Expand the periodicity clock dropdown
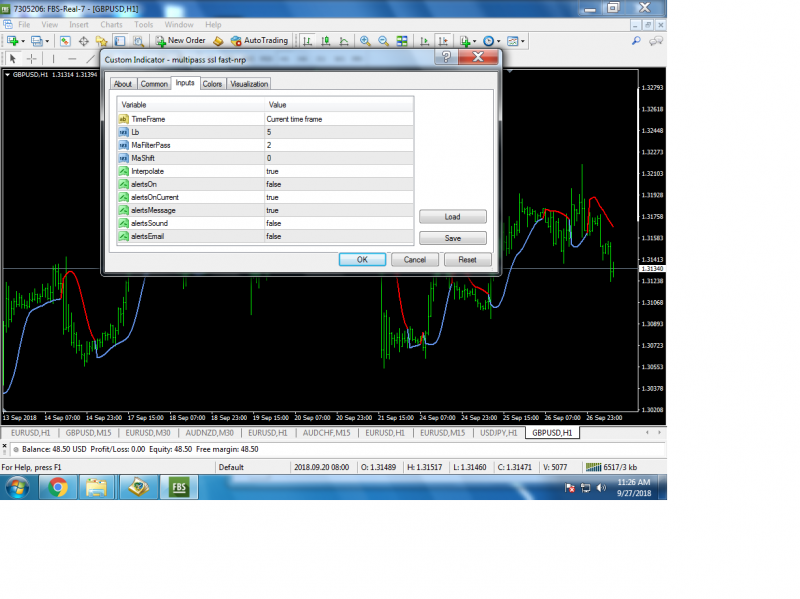800x599 pixels. tap(498, 41)
